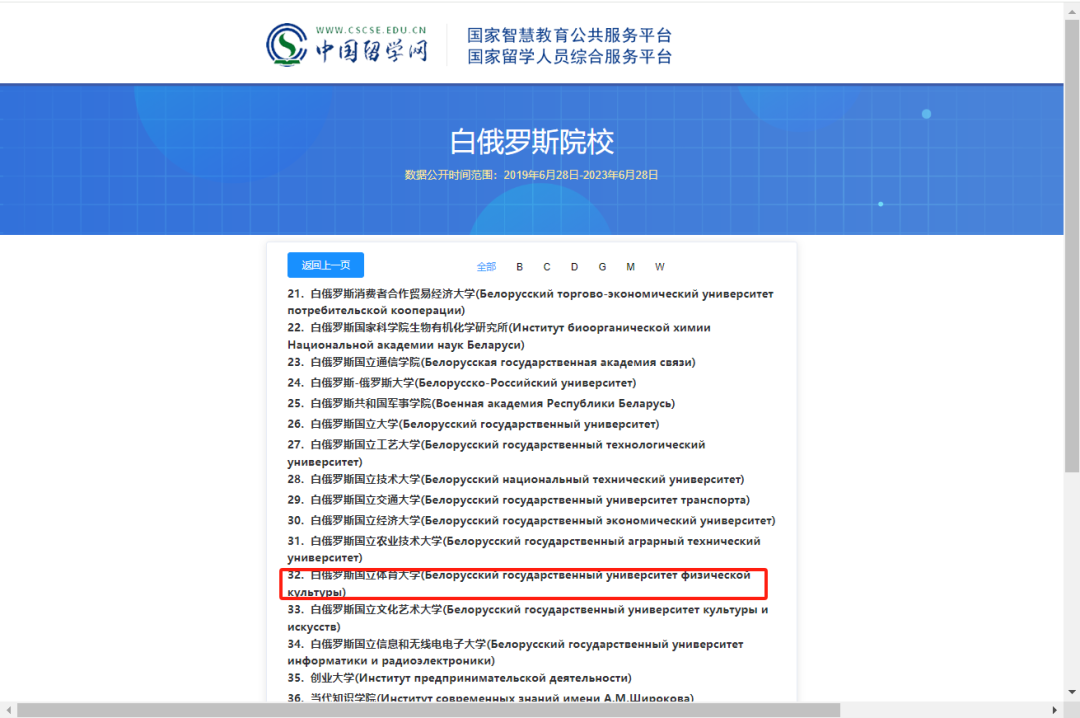
Task: Click the 返回上一页 button
Action: coord(326,265)
